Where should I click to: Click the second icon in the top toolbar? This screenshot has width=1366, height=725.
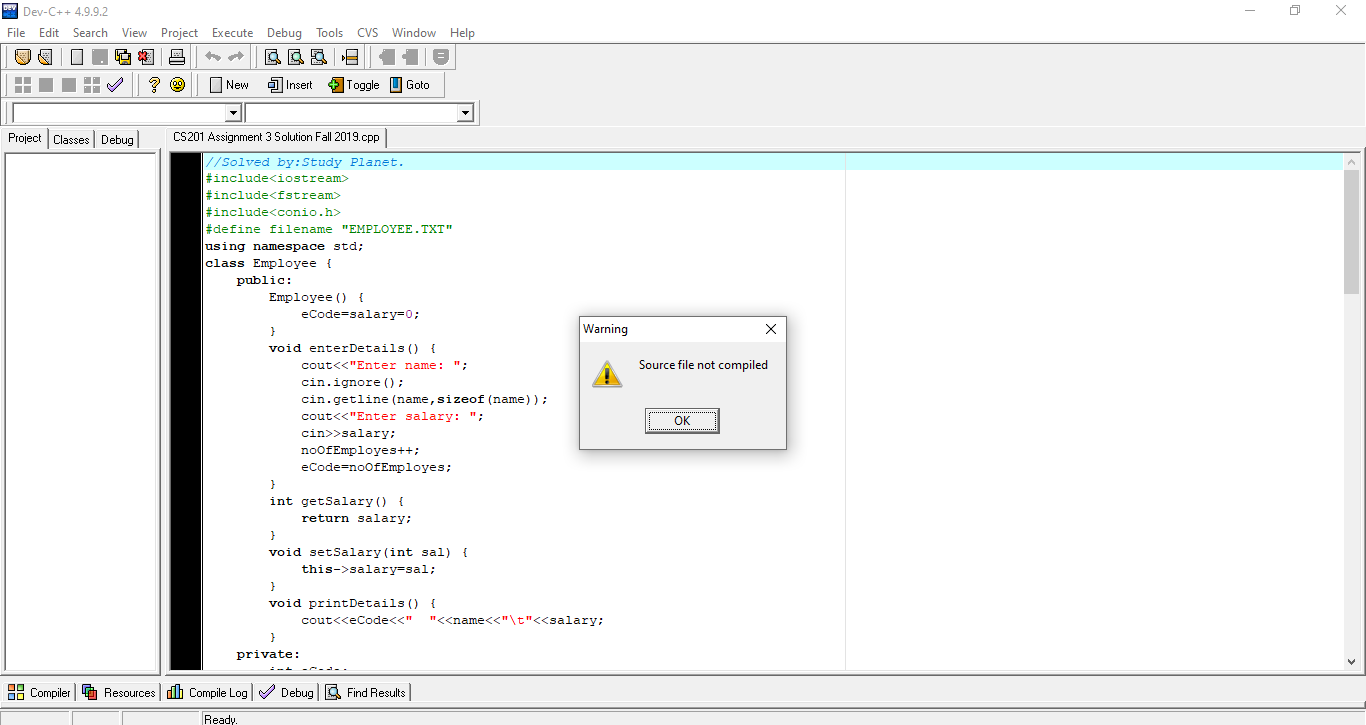pyautogui.click(x=44, y=57)
